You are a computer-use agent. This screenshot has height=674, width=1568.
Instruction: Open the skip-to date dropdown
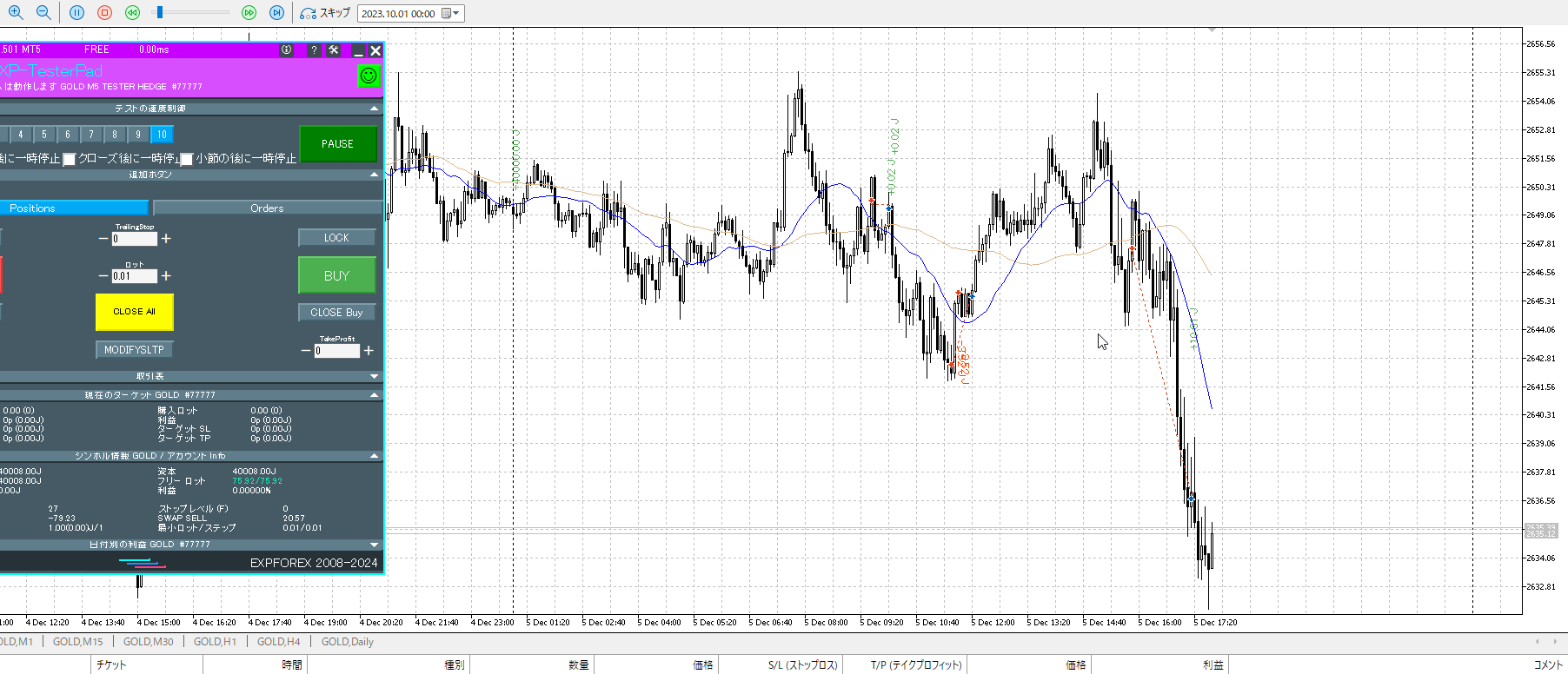455,13
